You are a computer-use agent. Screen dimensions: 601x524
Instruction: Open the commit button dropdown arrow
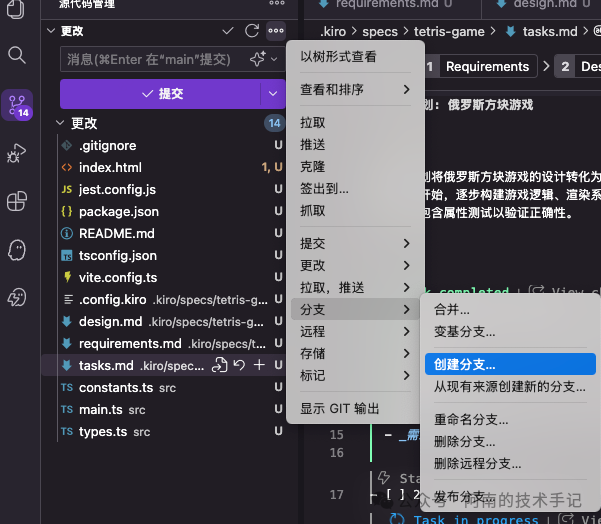(273, 94)
